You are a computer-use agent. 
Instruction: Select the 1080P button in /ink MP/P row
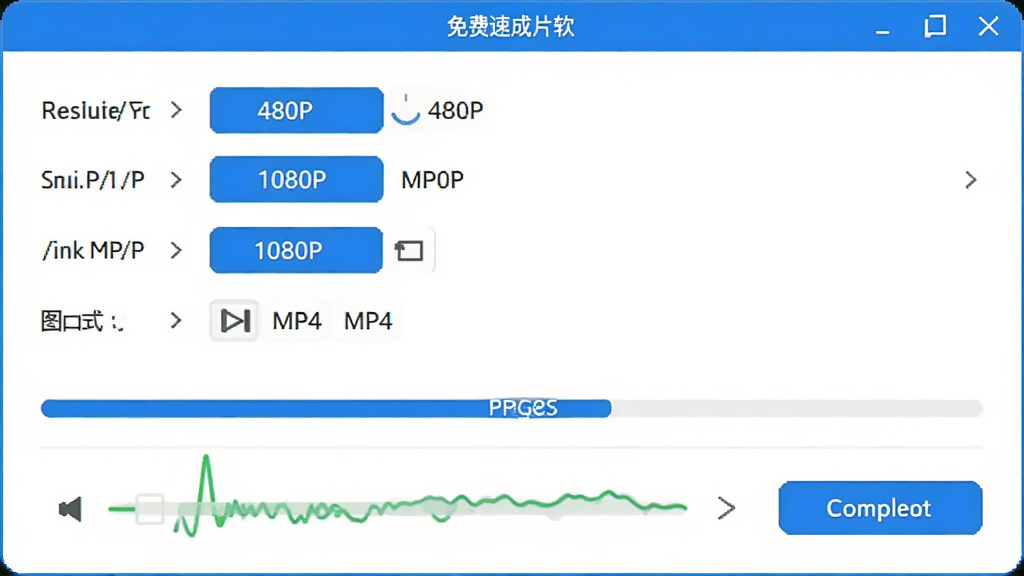[296, 250]
